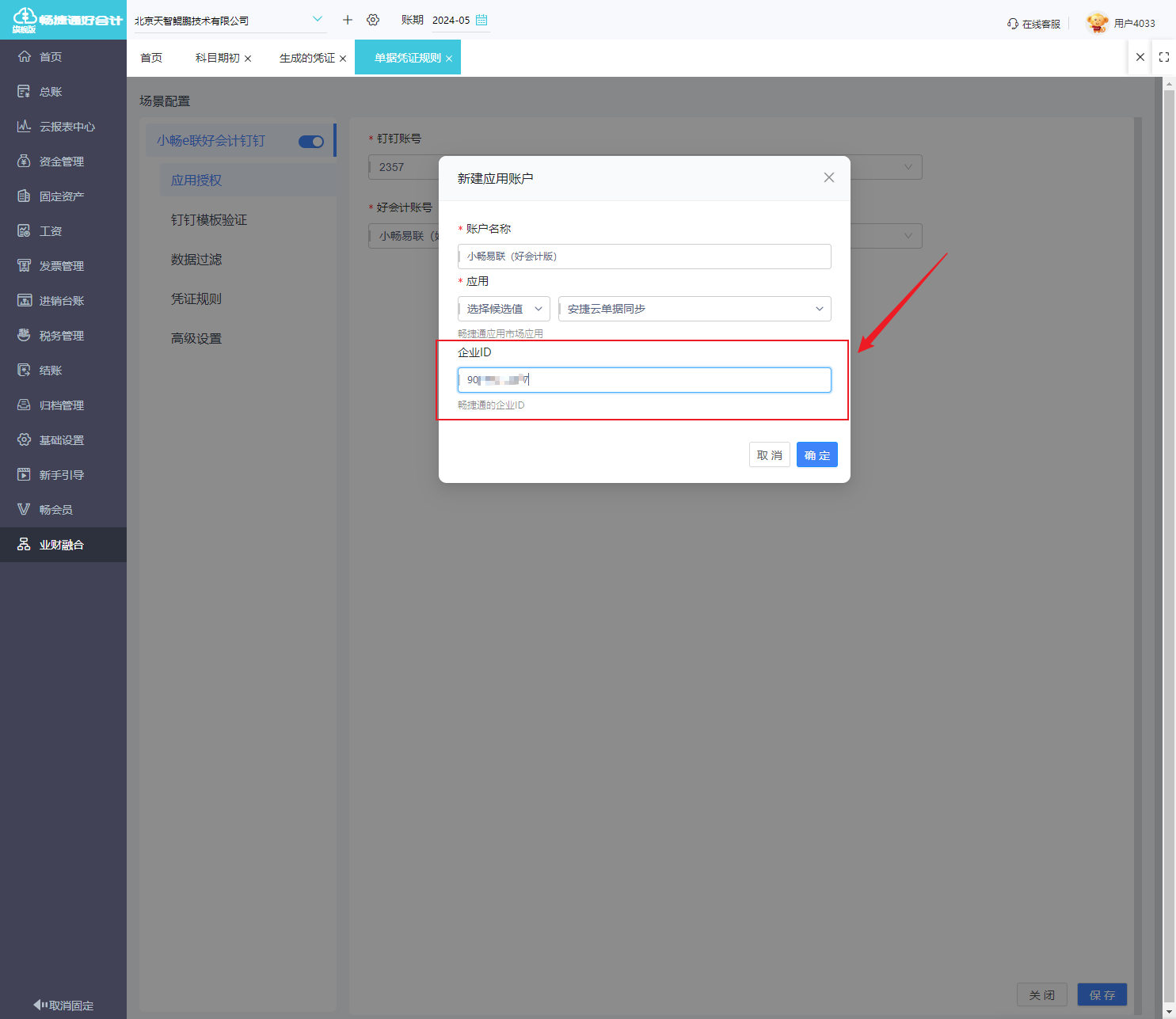Click the 账户名称 text field
This screenshot has height=1019, width=1176.
[645, 257]
